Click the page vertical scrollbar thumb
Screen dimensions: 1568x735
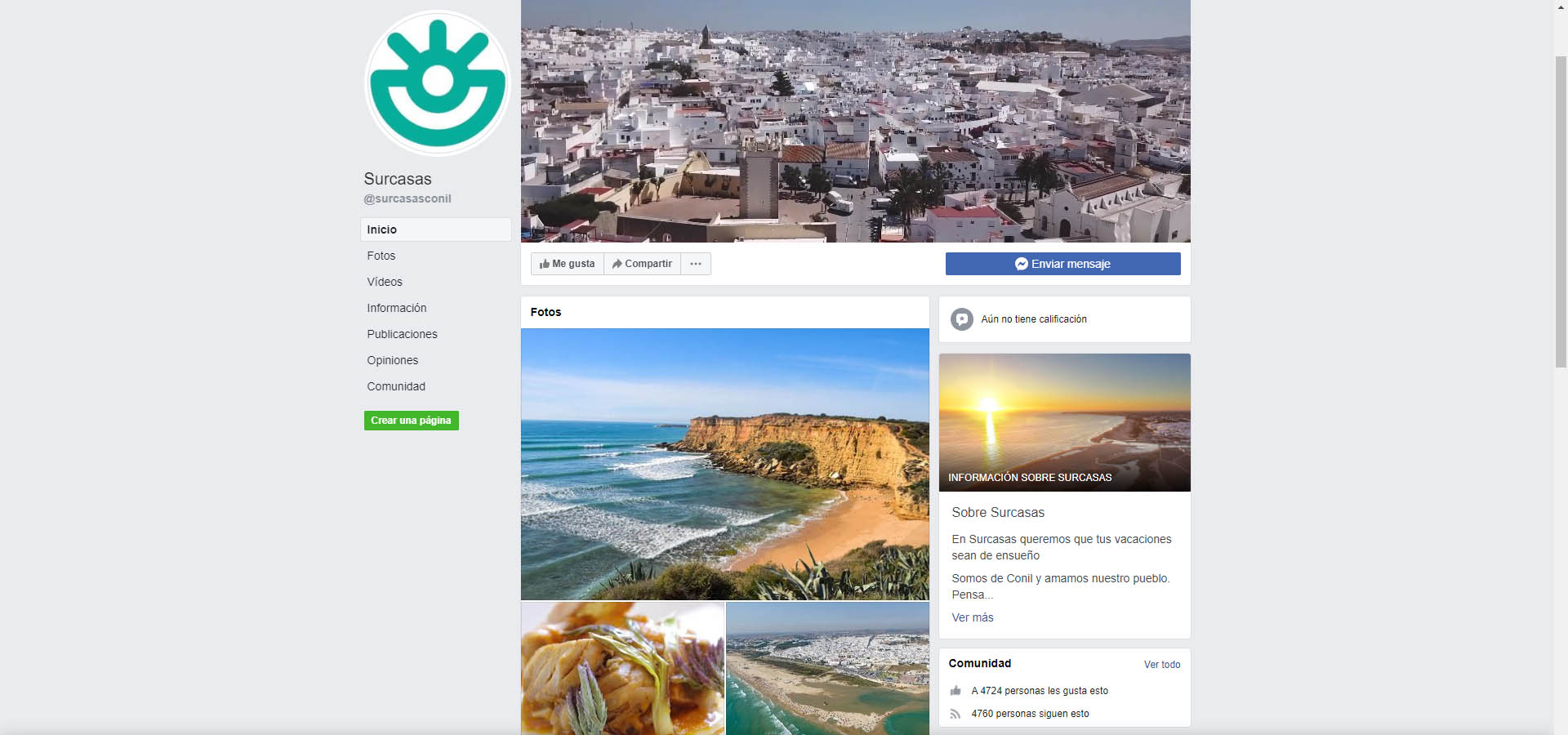(1561, 212)
